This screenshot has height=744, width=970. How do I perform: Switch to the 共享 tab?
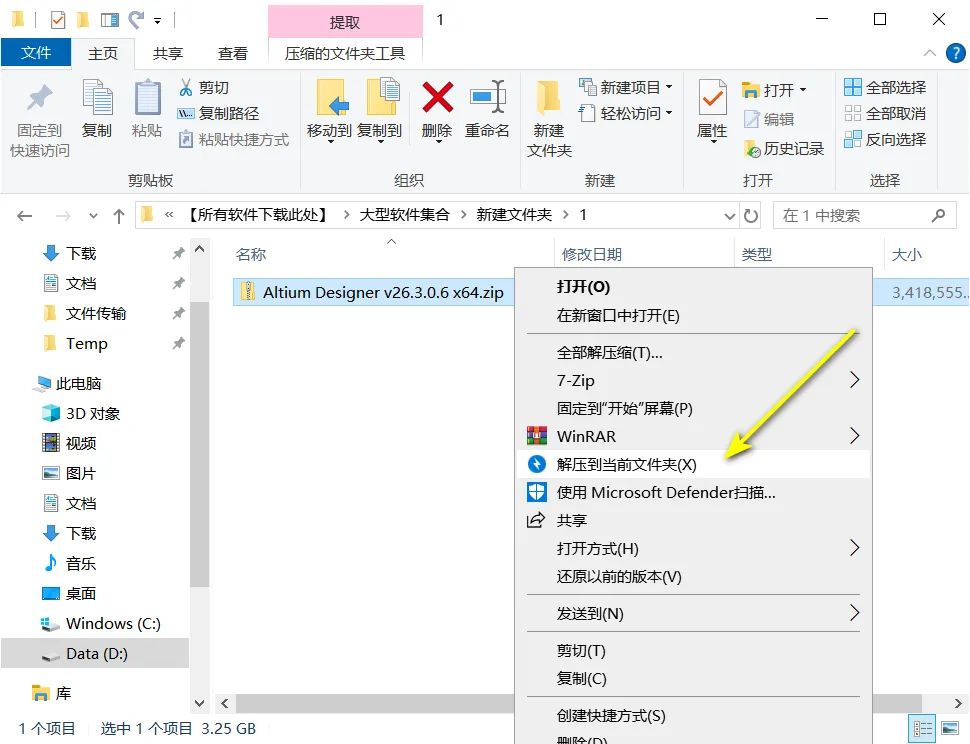168,53
